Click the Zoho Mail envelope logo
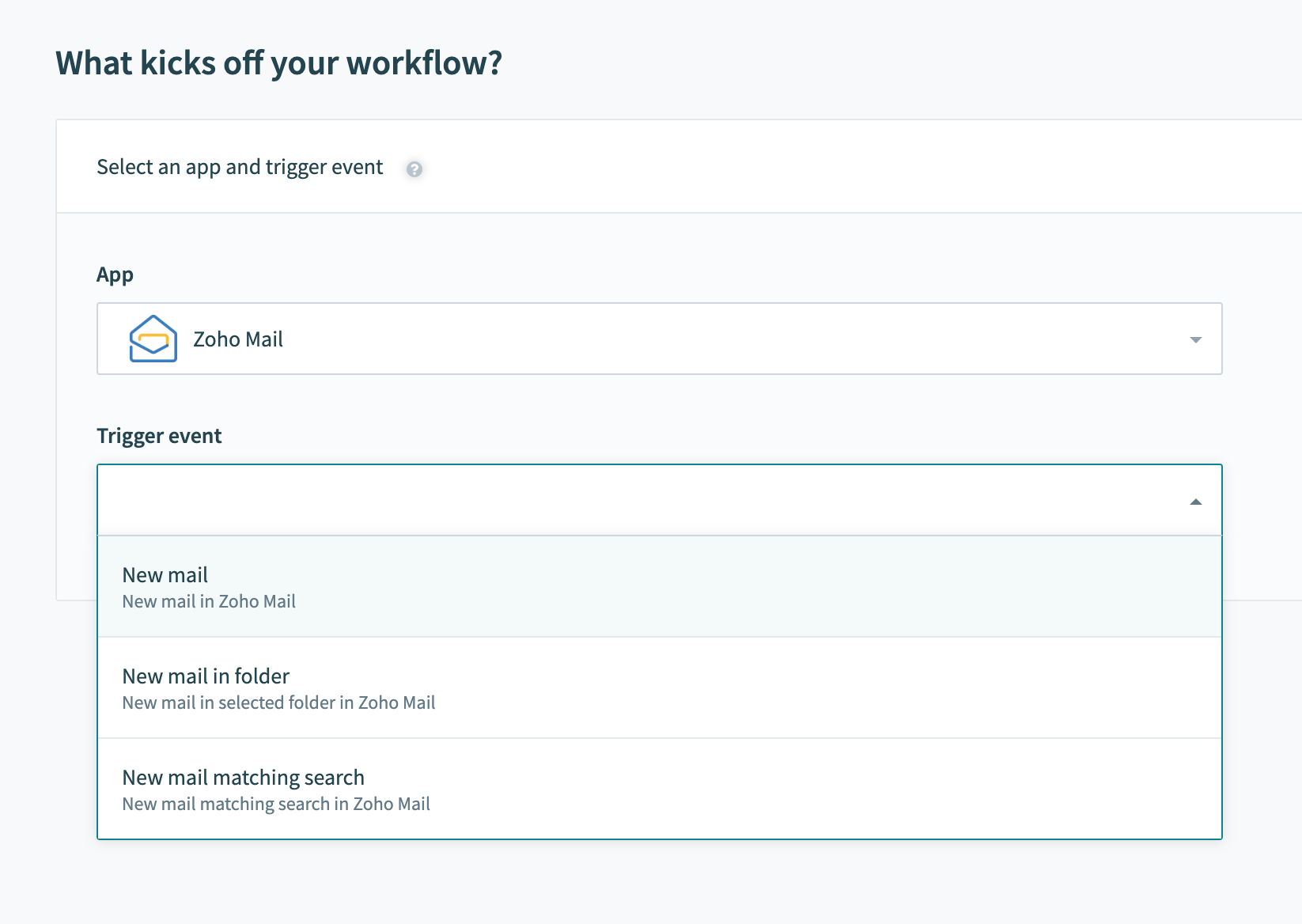Screen dimensions: 1302x924 tap(153, 339)
